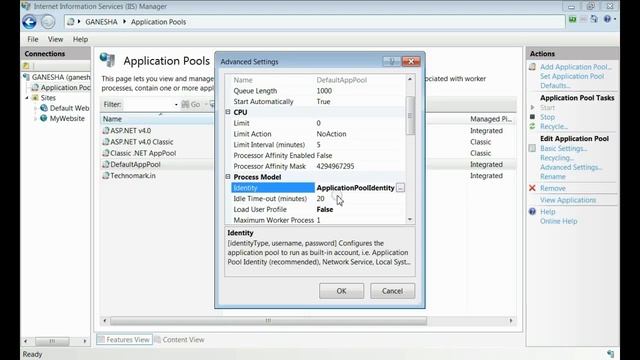Collapse the CPU section in Advanced Settings
Screen dimensions: 640x360
228,112
